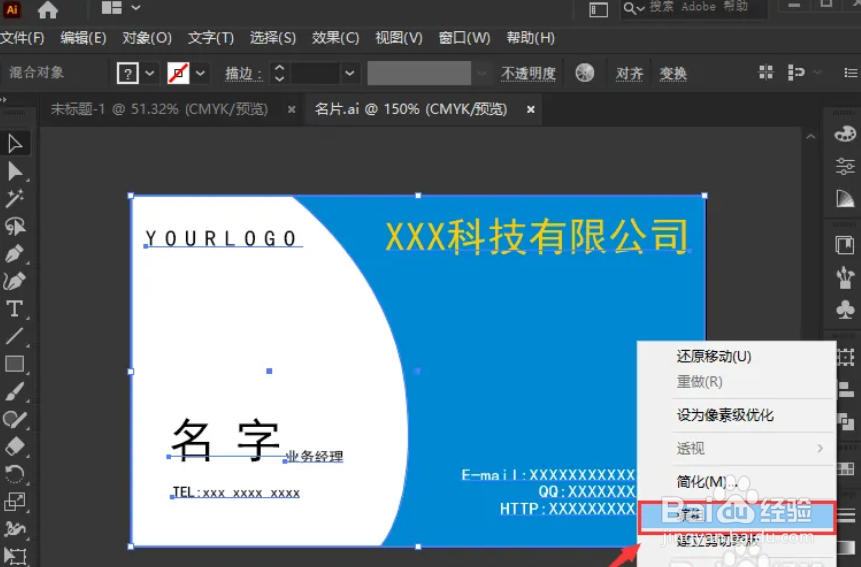Open the stroke weight dropdown

pos(349,73)
